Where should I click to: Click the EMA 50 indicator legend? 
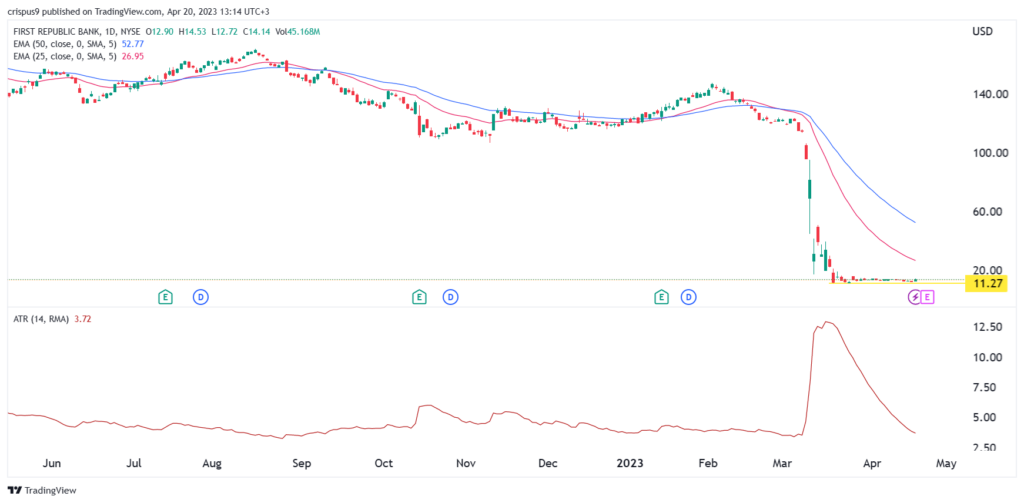click(x=65, y=44)
